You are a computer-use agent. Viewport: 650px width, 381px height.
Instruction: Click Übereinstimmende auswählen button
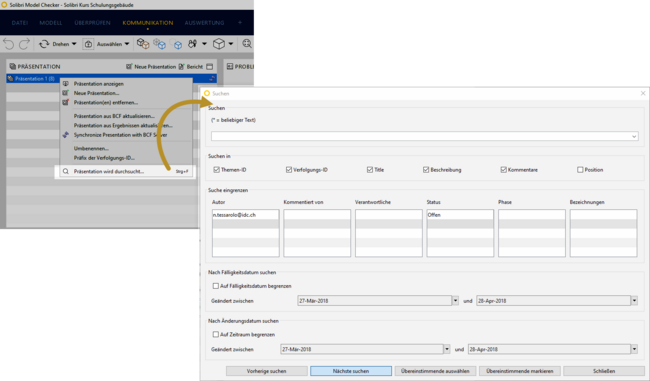(x=435, y=371)
